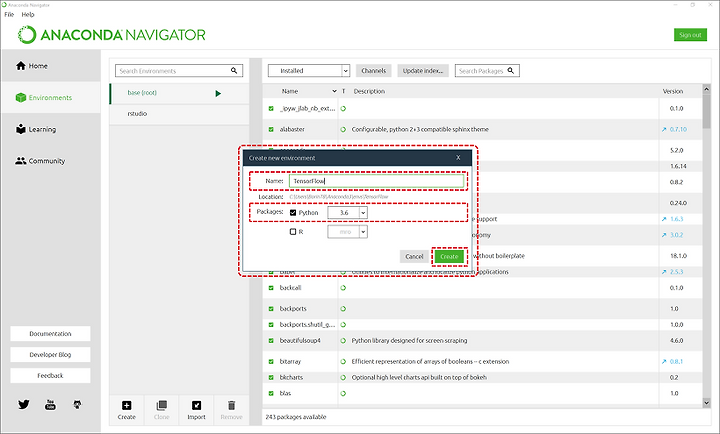Toggle the backcall package checkbox

(x=271, y=288)
